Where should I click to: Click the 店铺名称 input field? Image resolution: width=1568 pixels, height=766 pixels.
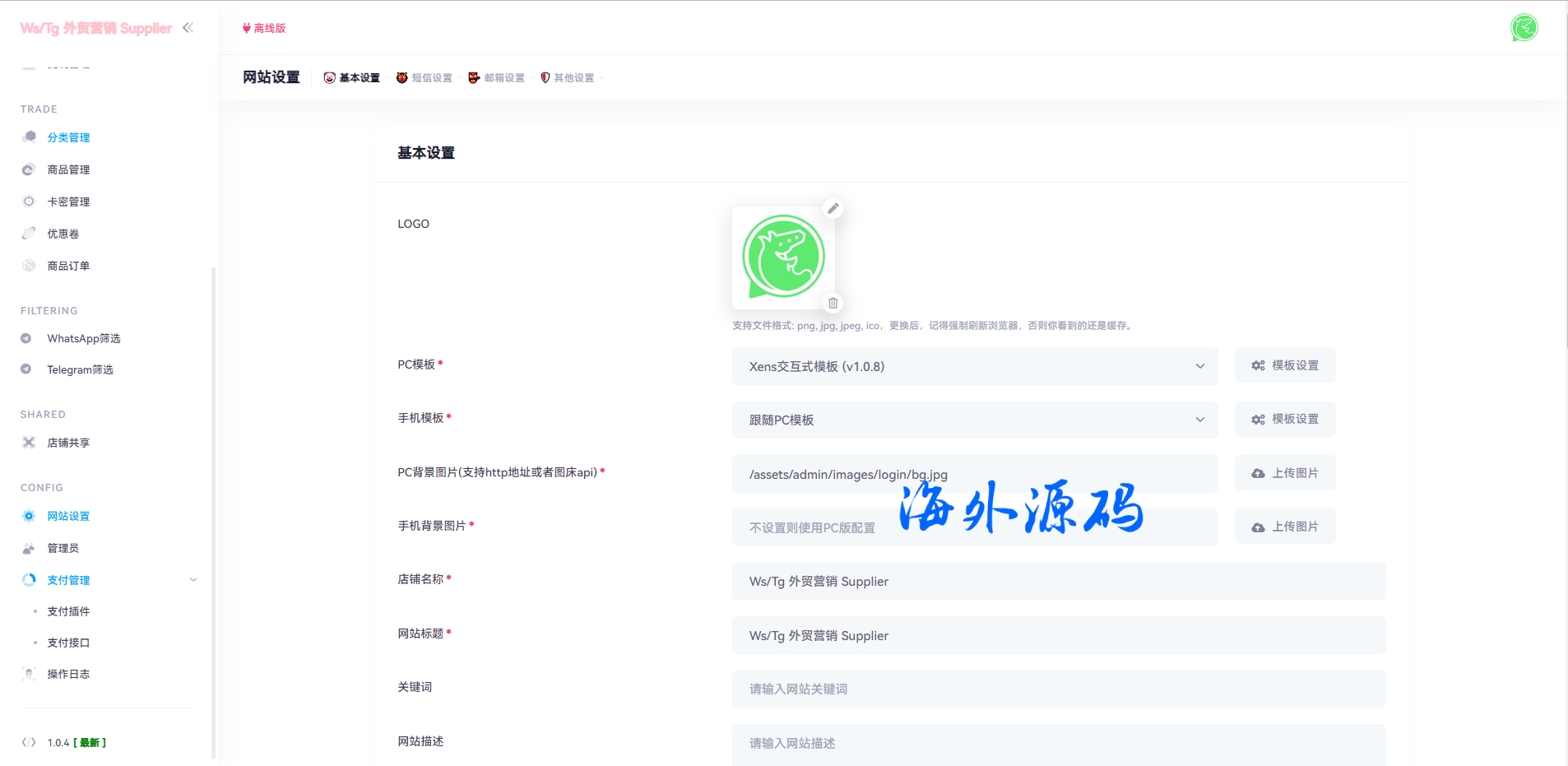pyautogui.click(x=1058, y=582)
